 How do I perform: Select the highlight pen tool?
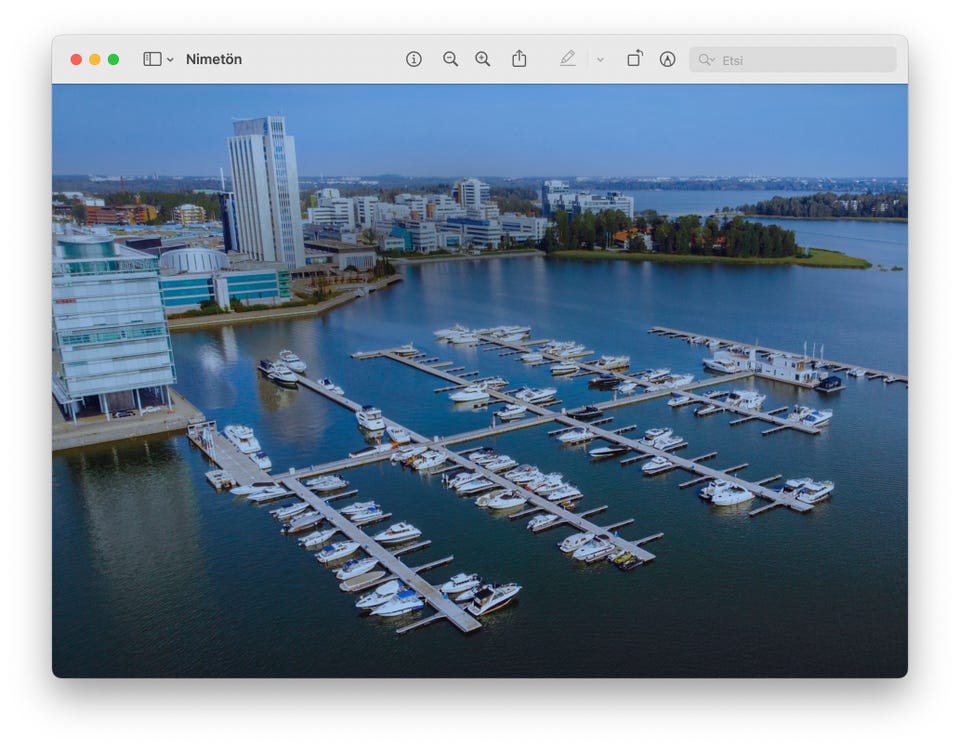coord(568,59)
